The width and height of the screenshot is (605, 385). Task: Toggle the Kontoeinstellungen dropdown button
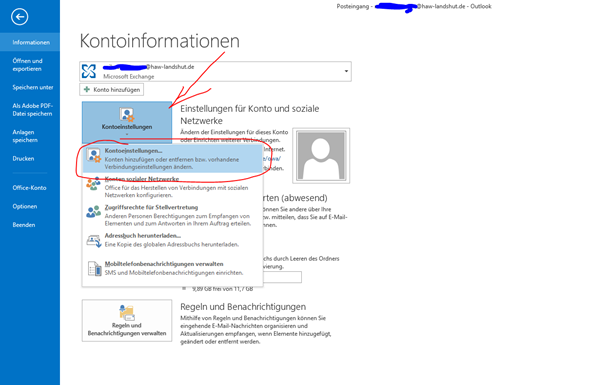127,123
